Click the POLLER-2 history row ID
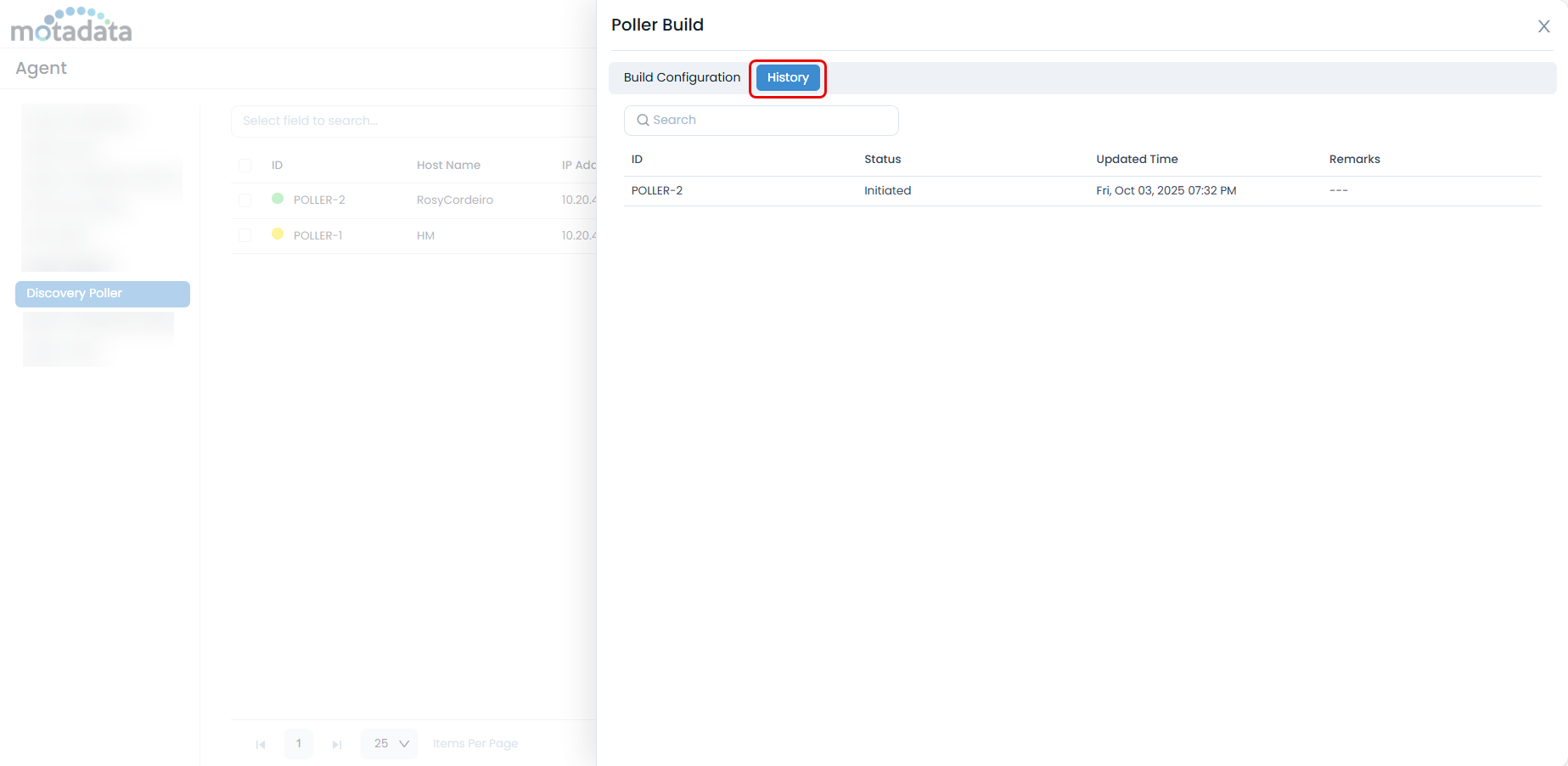 tap(657, 191)
